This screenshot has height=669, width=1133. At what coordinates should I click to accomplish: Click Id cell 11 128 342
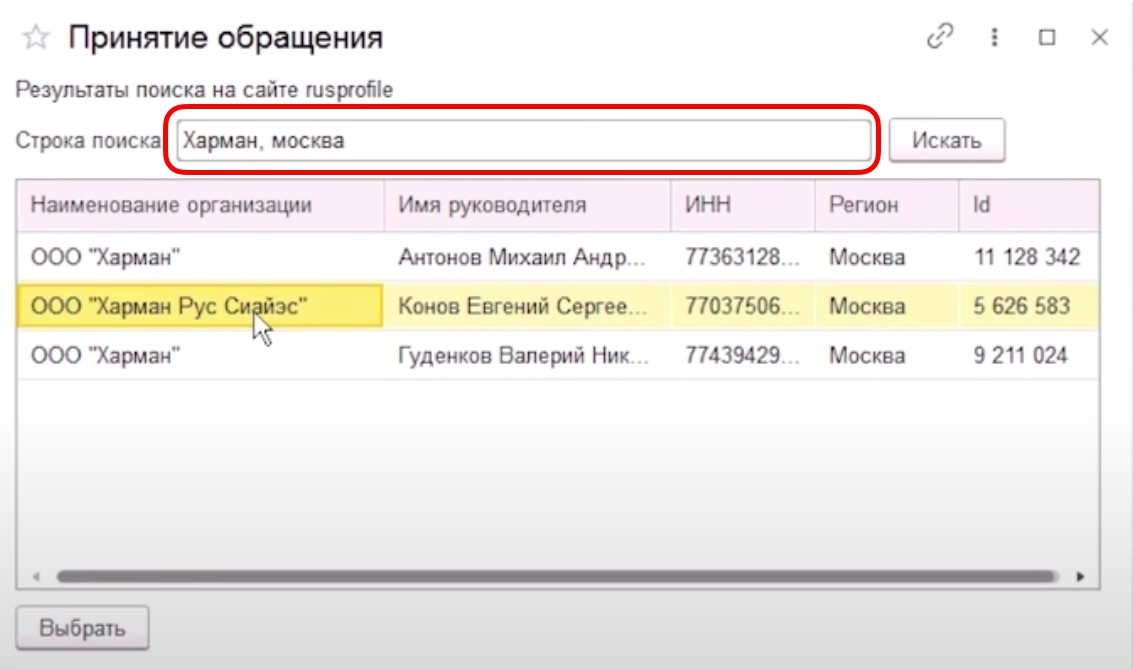[1029, 256]
